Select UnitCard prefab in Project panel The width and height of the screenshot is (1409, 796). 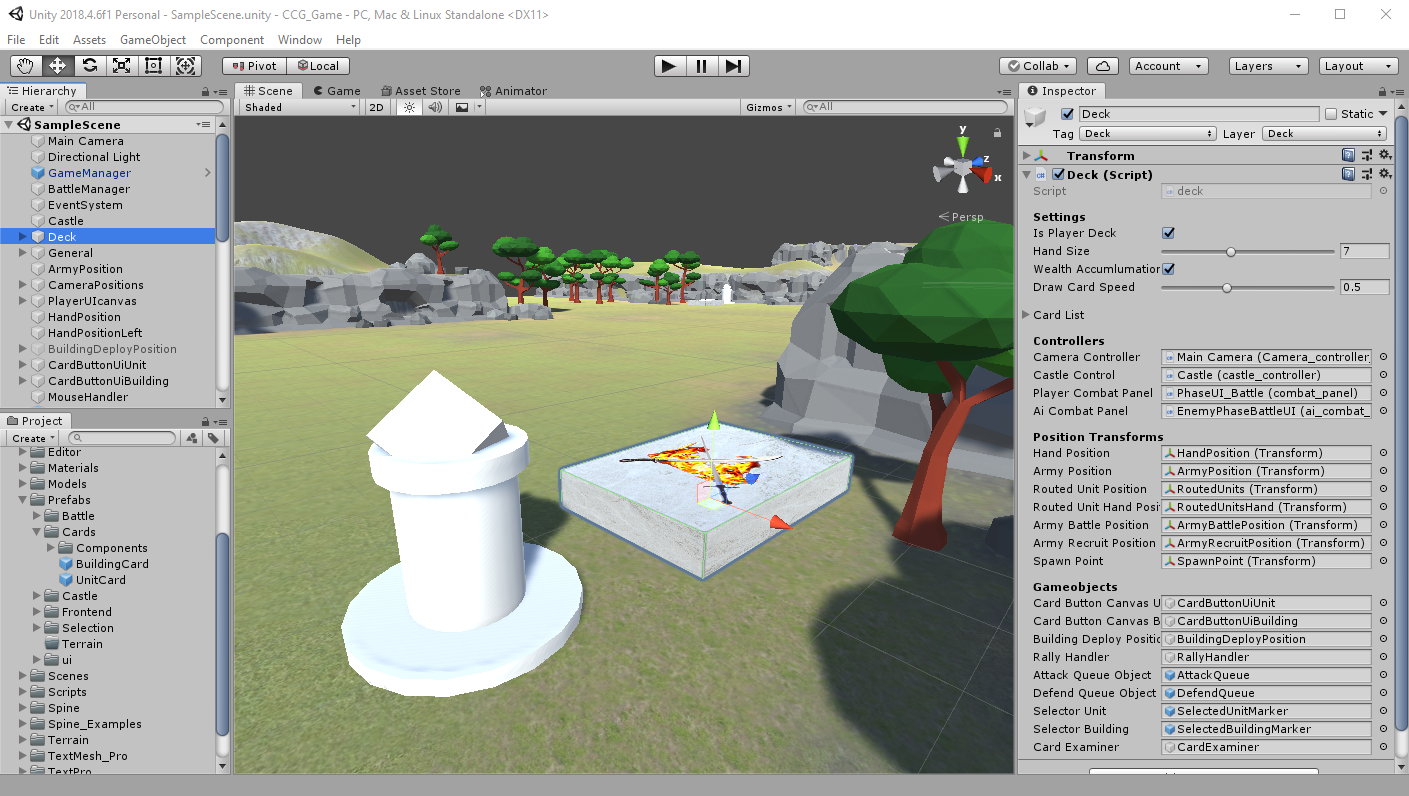pos(100,580)
